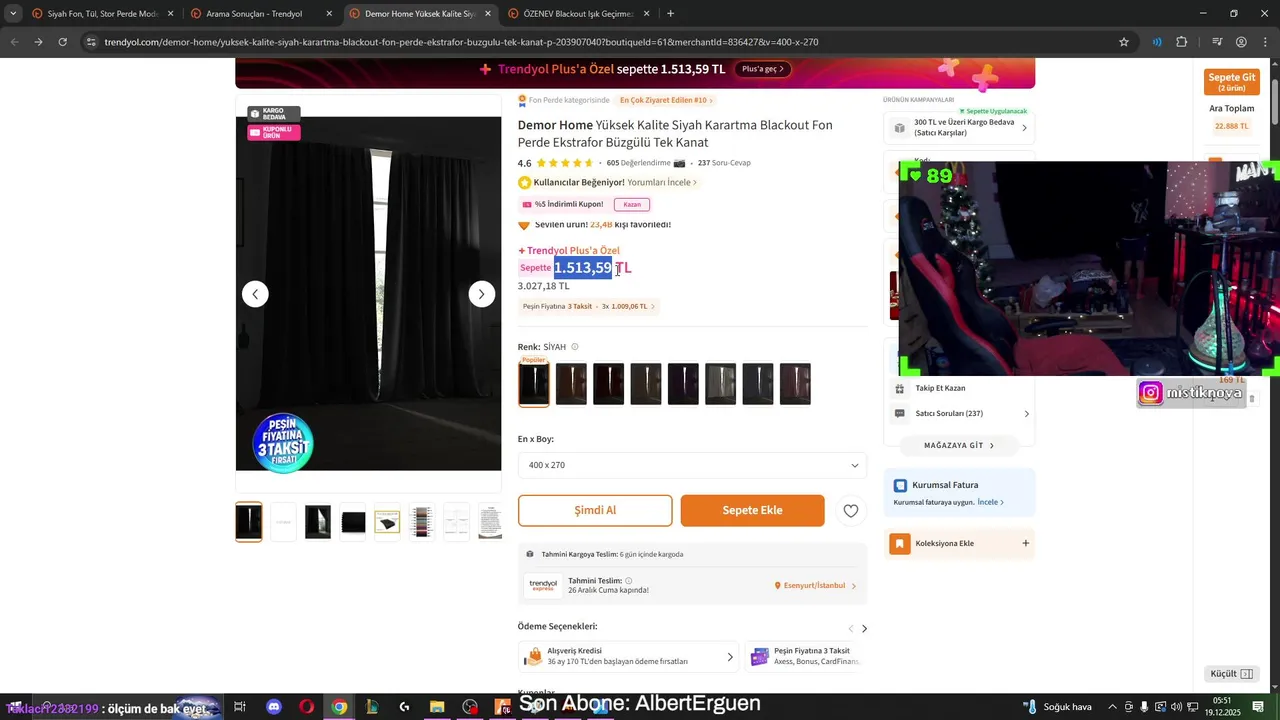Open the tab search dropdown in Chrome
1280x720 pixels.
pyautogui.click(x=12, y=14)
